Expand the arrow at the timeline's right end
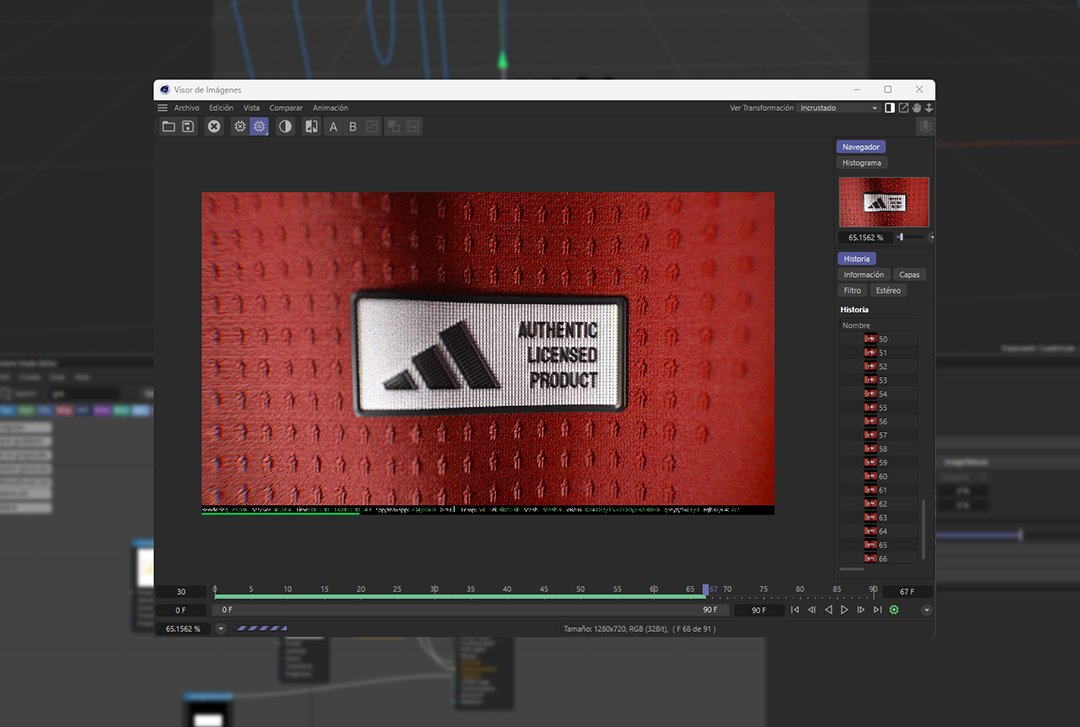The width and height of the screenshot is (1080, 727). (926, 610)
